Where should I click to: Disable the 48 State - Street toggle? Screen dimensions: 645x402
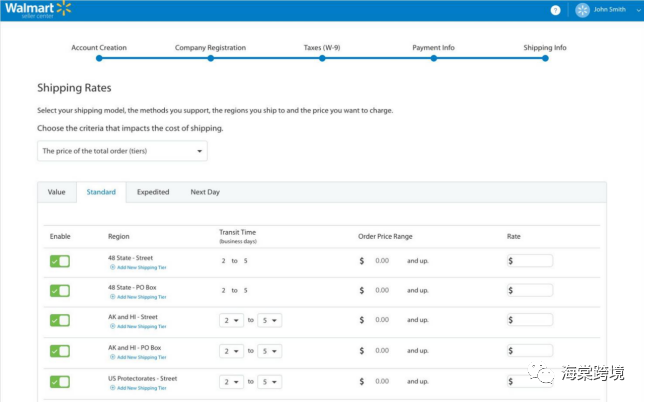[60, 261]
